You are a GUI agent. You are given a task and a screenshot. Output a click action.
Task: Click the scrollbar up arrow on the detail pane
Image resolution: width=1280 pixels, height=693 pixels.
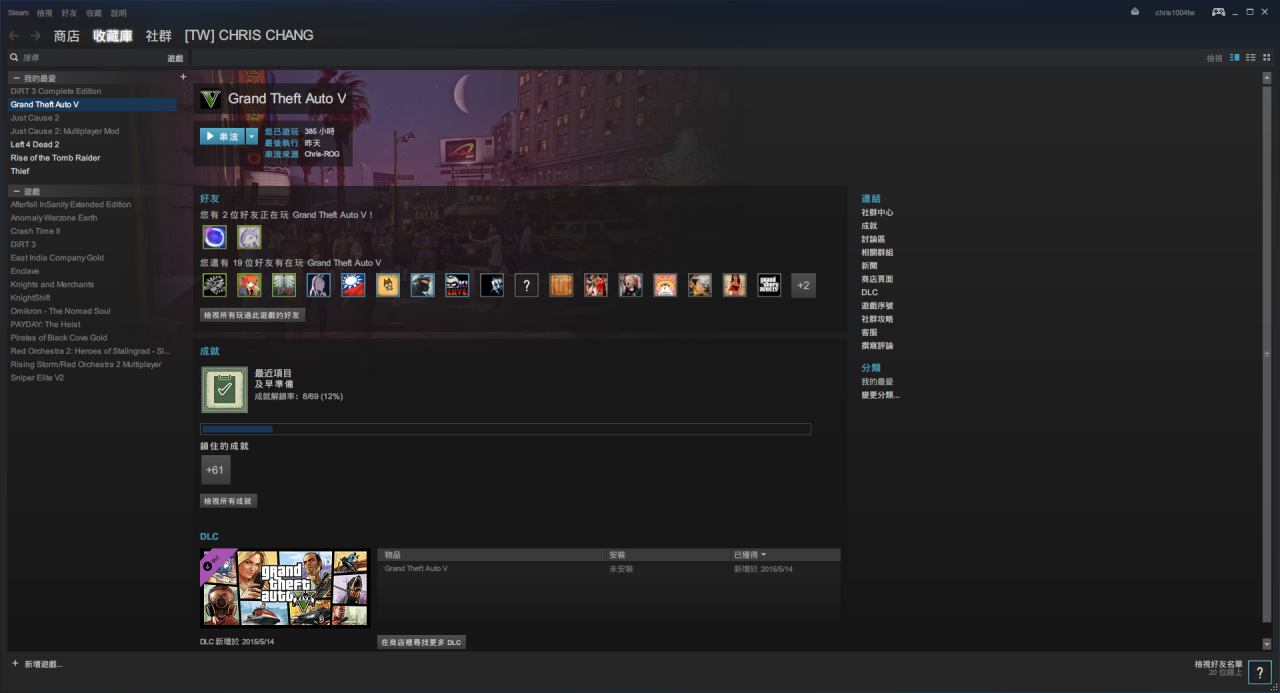tap(1267, 76)
